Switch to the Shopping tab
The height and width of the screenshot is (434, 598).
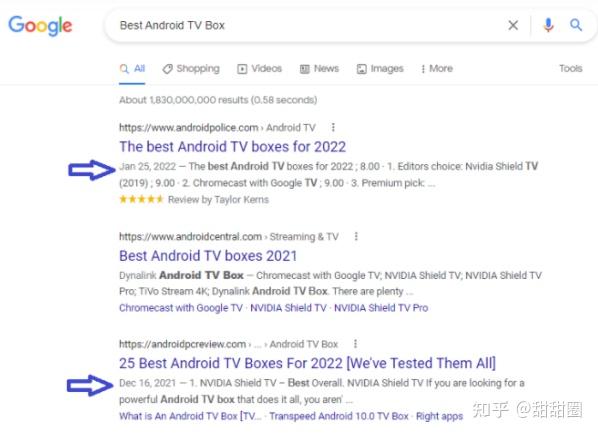point(191,69)
